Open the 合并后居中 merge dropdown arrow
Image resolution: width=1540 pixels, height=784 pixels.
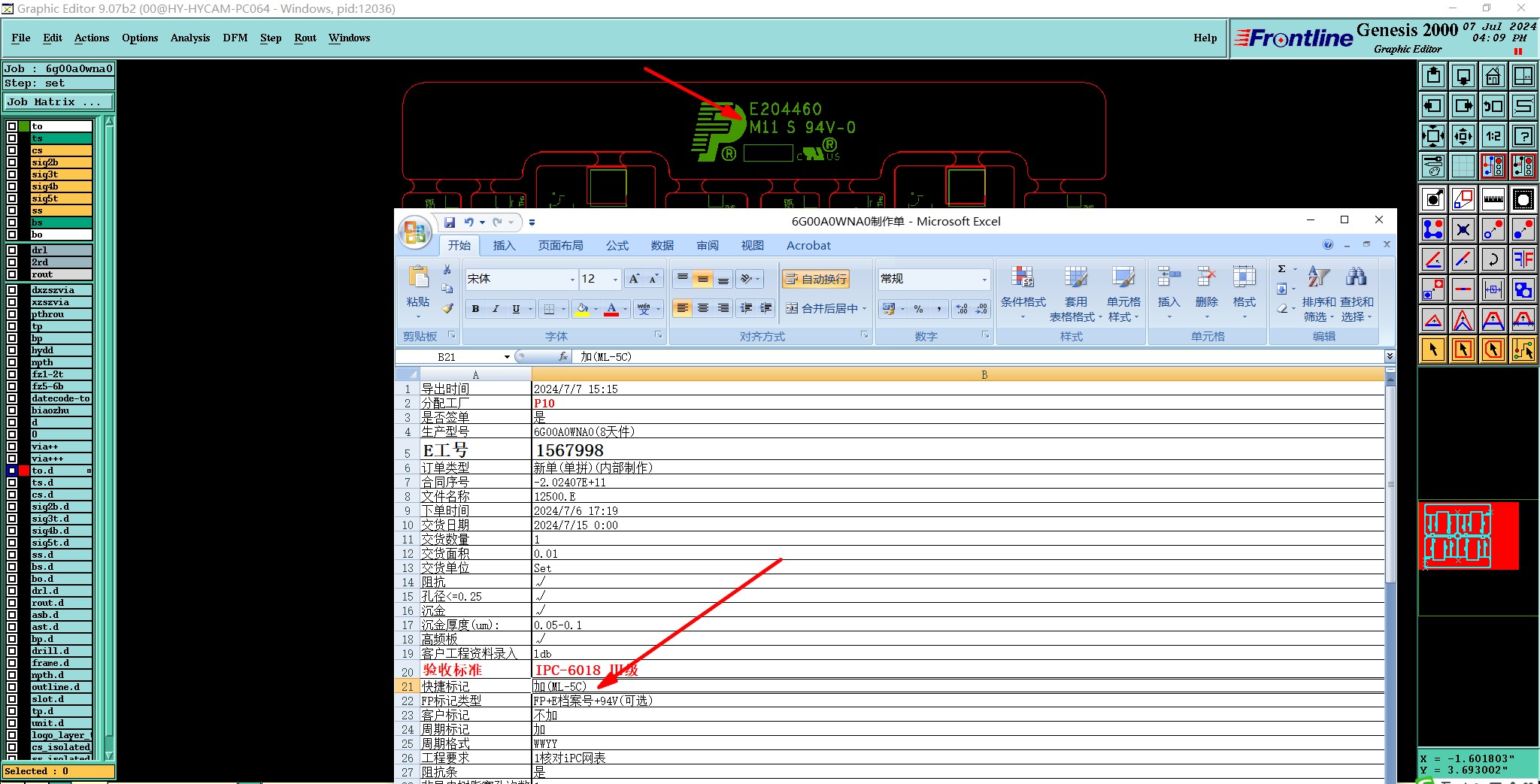pyautogui.click(x=865, y=309)
